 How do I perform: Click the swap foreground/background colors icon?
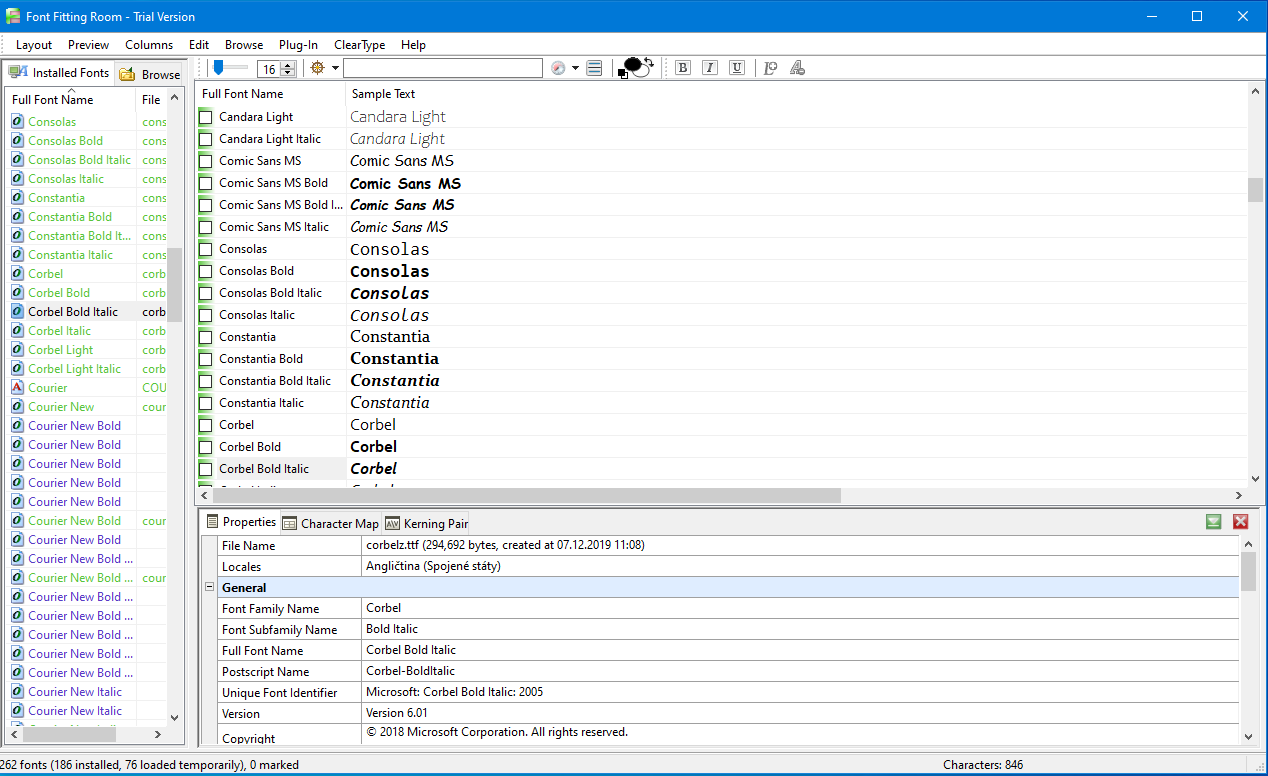click(x=648, y=62)
